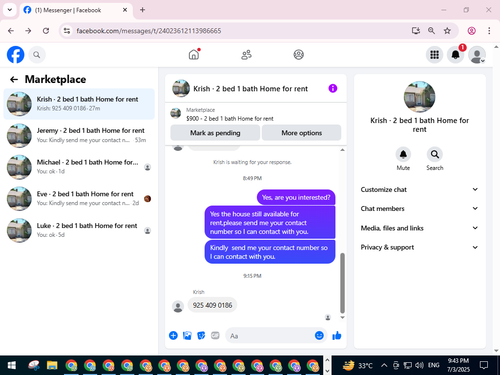Open Eve conversation in chat list
Viewport: 500px width, 375px height.
(x=79, y=198)
